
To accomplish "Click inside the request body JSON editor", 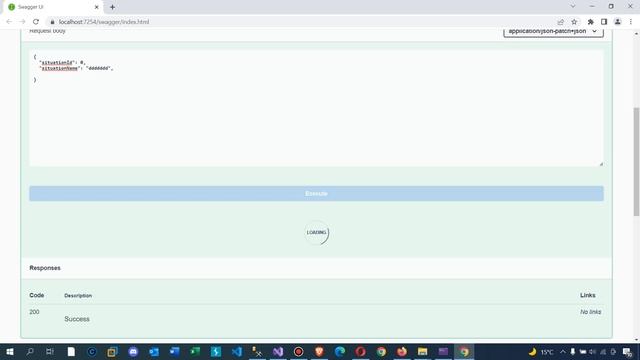I will point(316,108).
